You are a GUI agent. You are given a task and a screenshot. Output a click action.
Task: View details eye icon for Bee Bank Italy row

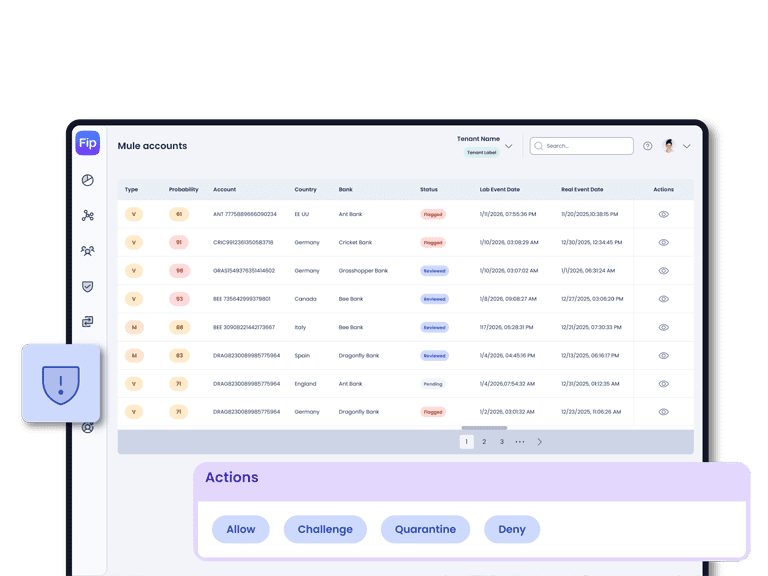[664, 327]
